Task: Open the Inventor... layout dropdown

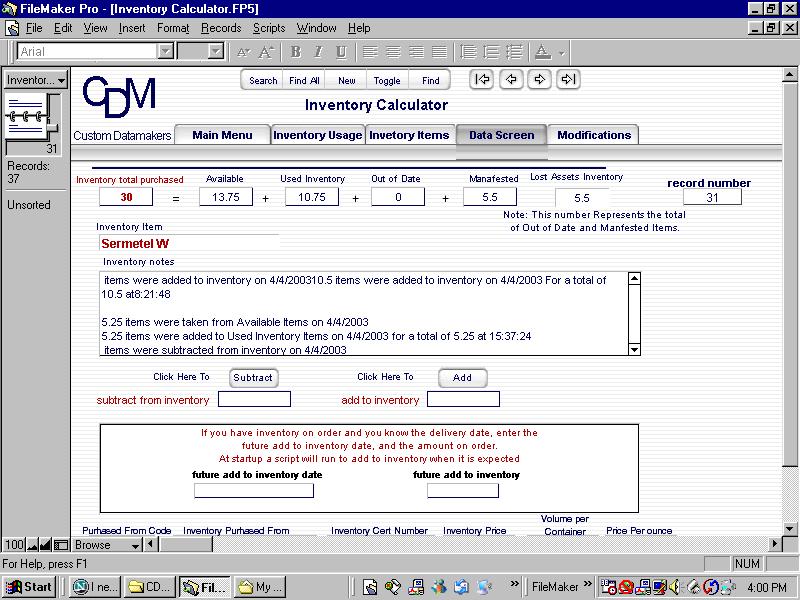Action: pyautogui.click(x=36, y=80)
